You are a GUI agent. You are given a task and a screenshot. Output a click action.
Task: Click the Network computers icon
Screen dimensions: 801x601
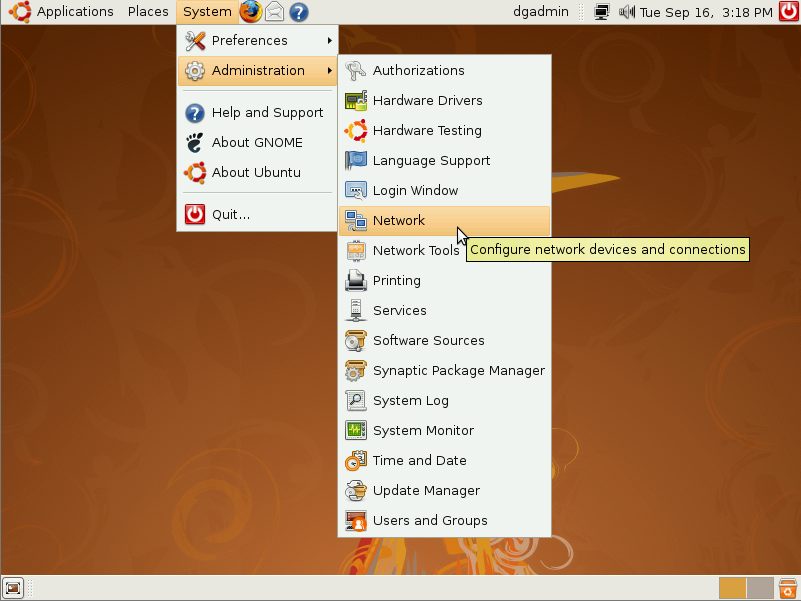point(356,221)
